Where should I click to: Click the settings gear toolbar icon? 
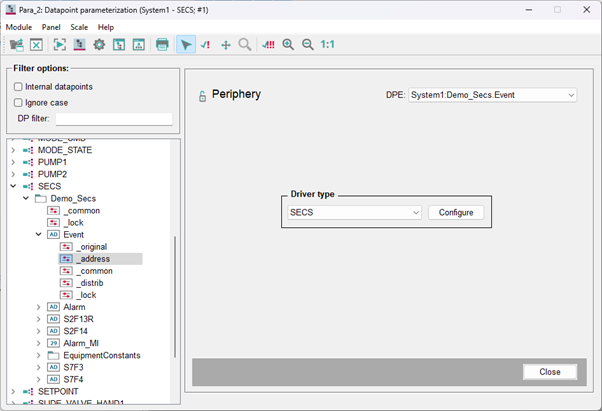tap(99, 45)
